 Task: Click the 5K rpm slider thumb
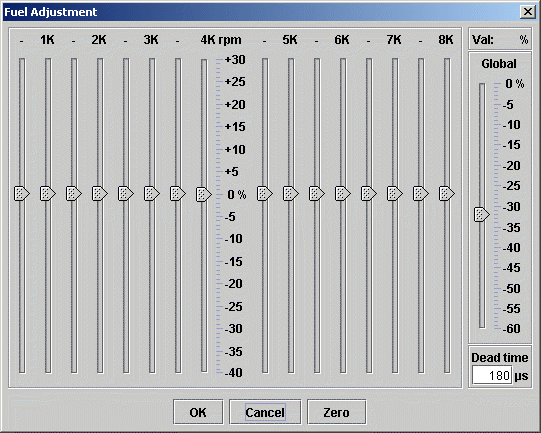point(291,193)
